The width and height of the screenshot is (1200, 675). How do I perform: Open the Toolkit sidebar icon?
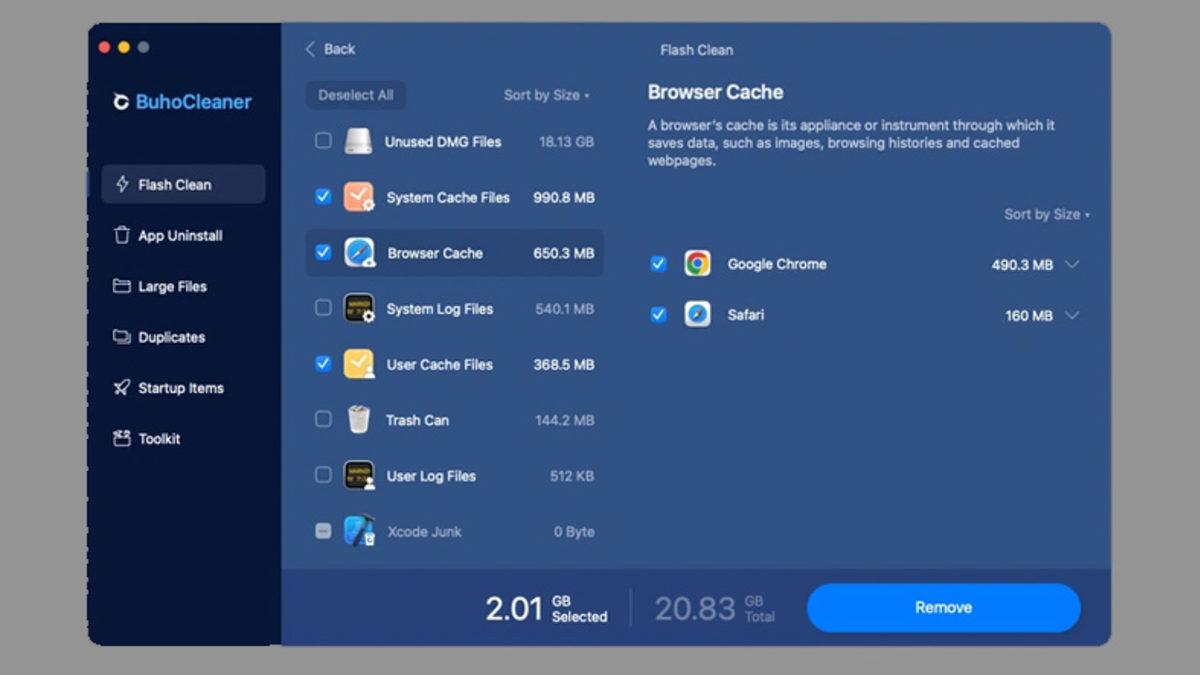coord(121,438)
